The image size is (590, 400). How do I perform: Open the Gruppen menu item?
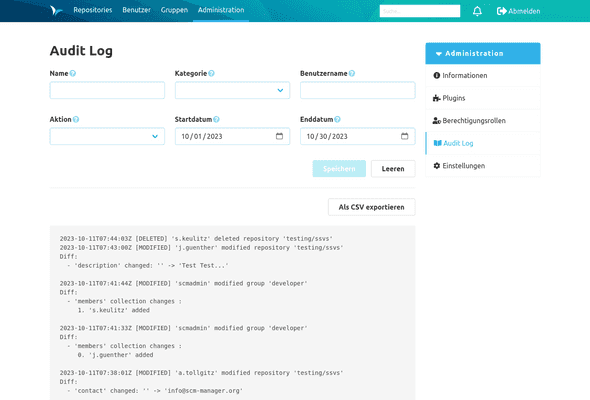point(174,10)
